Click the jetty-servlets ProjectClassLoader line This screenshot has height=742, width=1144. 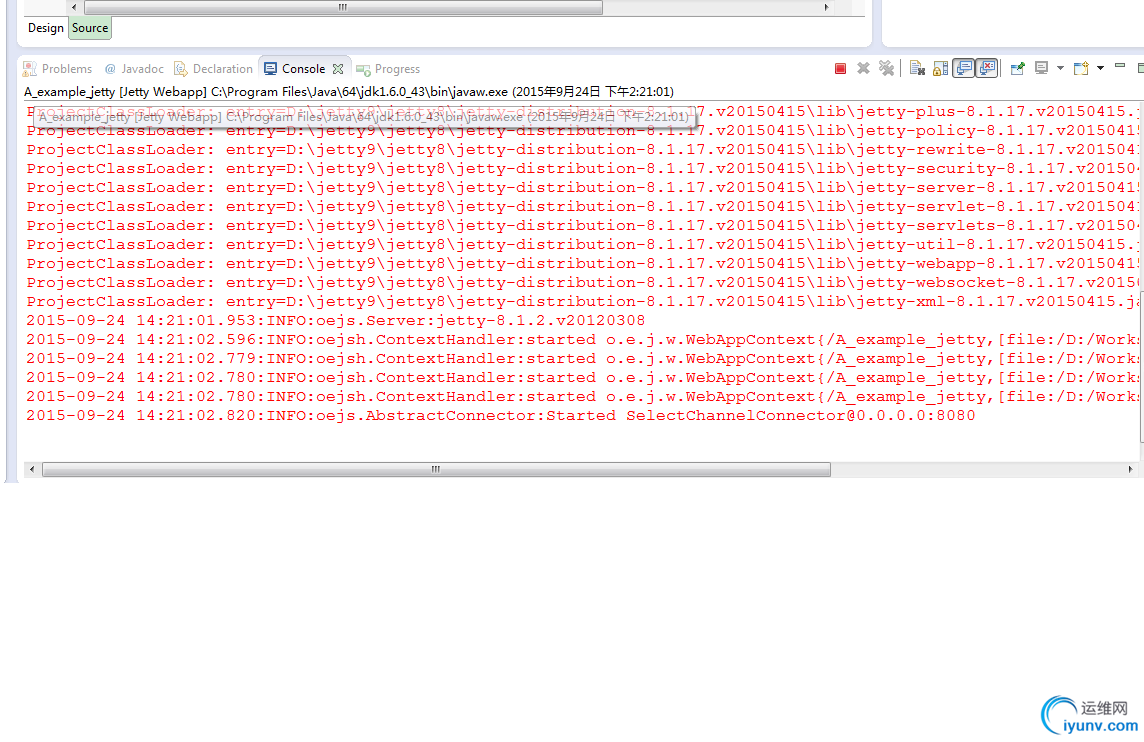click(x=582, y=225)
